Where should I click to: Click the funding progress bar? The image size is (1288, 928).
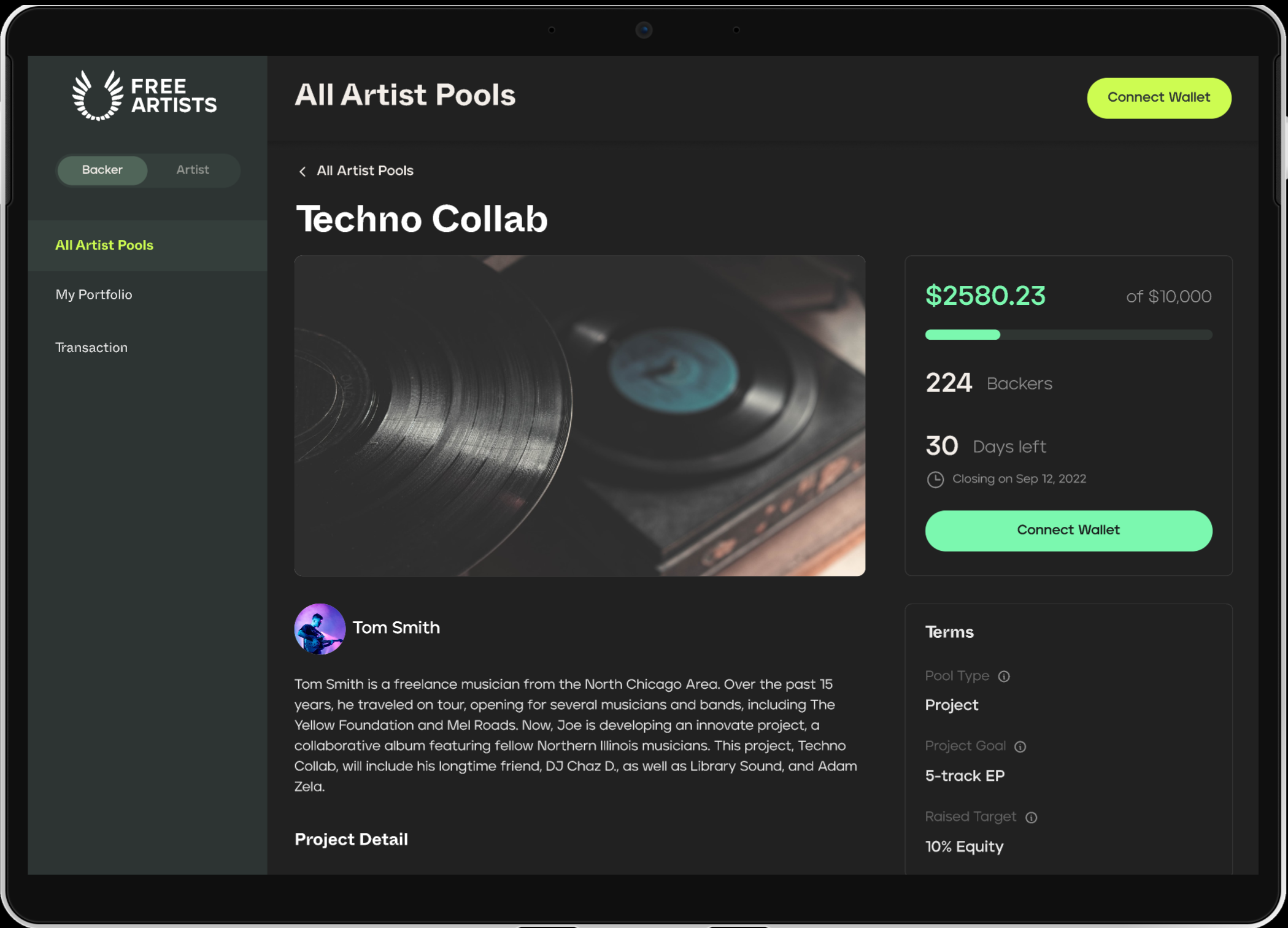[x=1068, y=335]
